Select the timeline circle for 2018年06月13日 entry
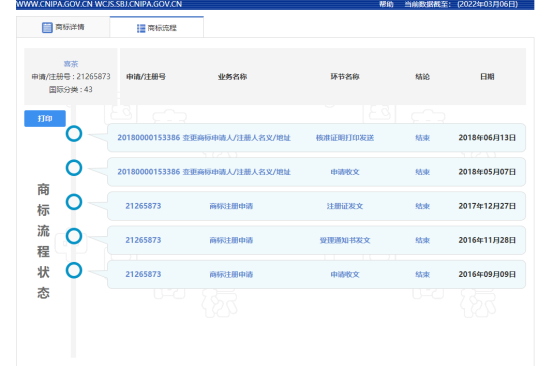The width and height of the screenshot is (554, 366). 74,134
